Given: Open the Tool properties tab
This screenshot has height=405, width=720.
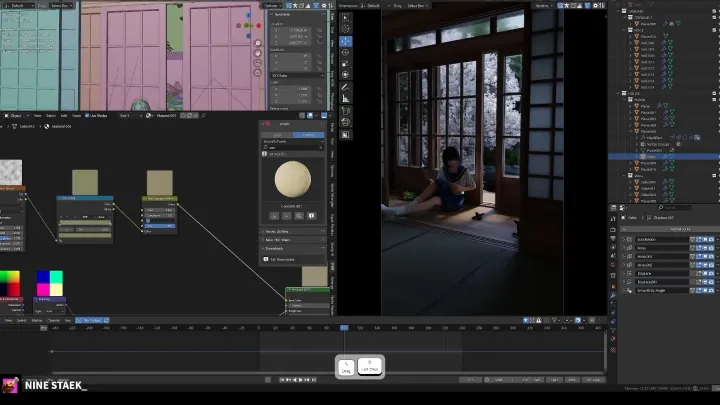Looking at the screenshot, I should pyautogui.click(x=613, y=219).
